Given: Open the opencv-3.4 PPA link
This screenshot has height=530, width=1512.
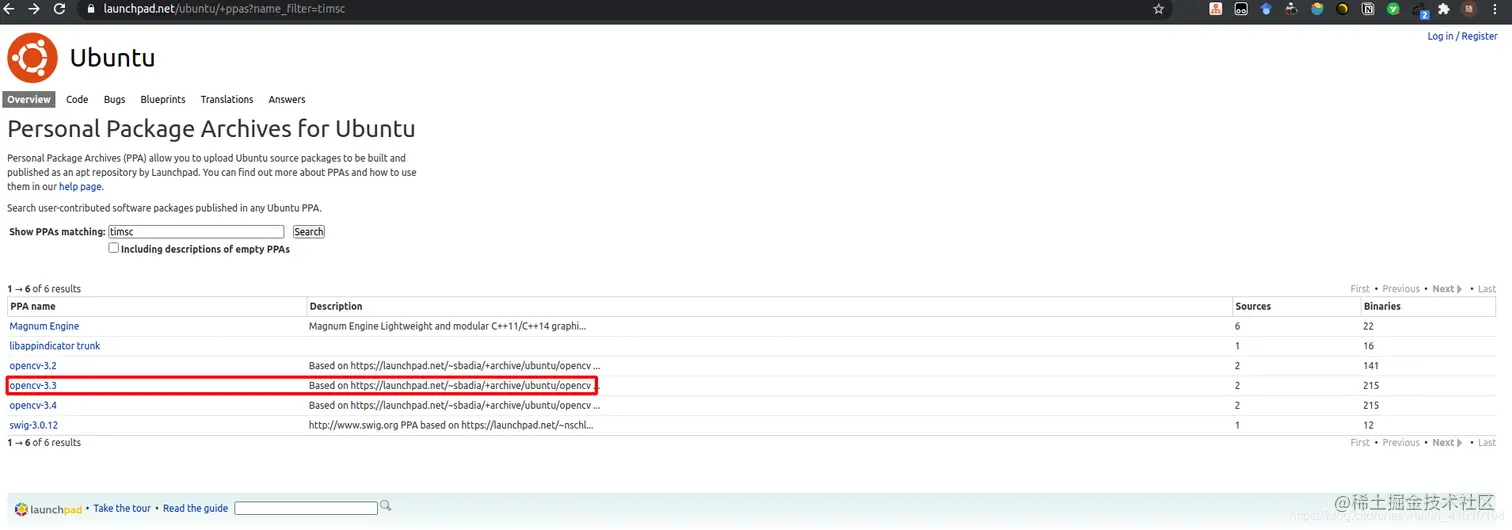Looking at the screenshot, I should click(33, 406).
